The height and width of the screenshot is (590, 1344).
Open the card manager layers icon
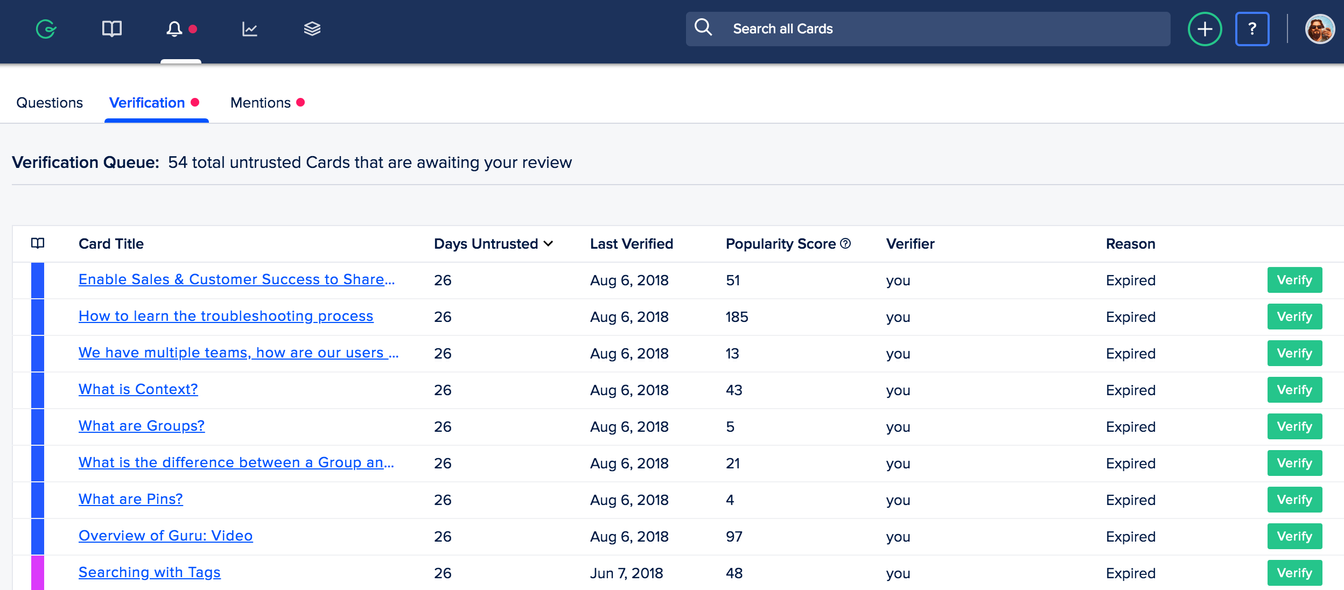(x=312, y=29)
